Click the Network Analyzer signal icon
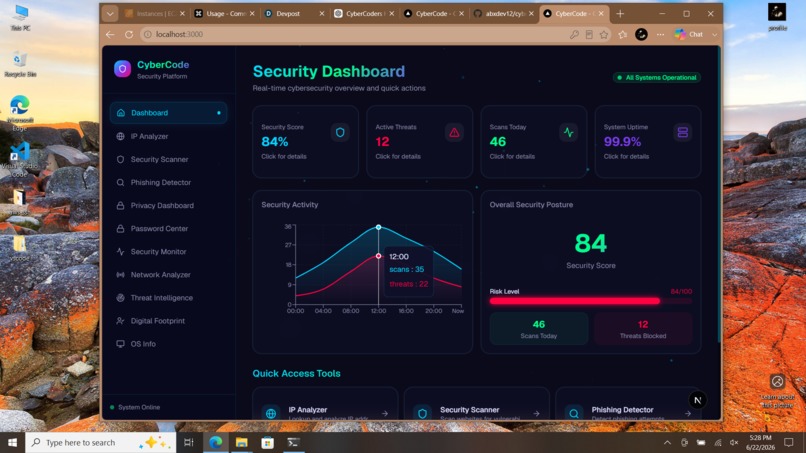This screenshot has height=453, width=806. click(x=120, y=275)
